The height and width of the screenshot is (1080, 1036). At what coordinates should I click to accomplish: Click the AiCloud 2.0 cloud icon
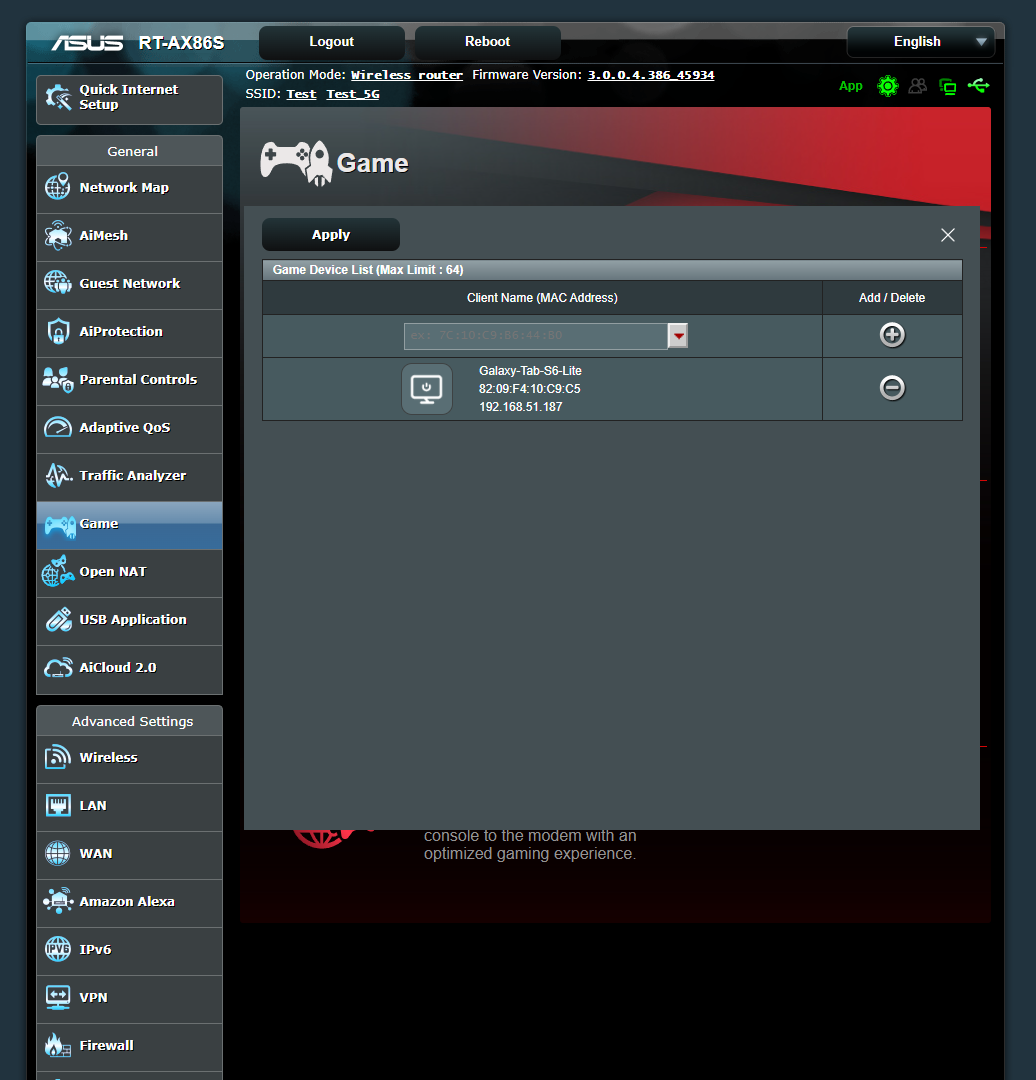coord(58,668)
